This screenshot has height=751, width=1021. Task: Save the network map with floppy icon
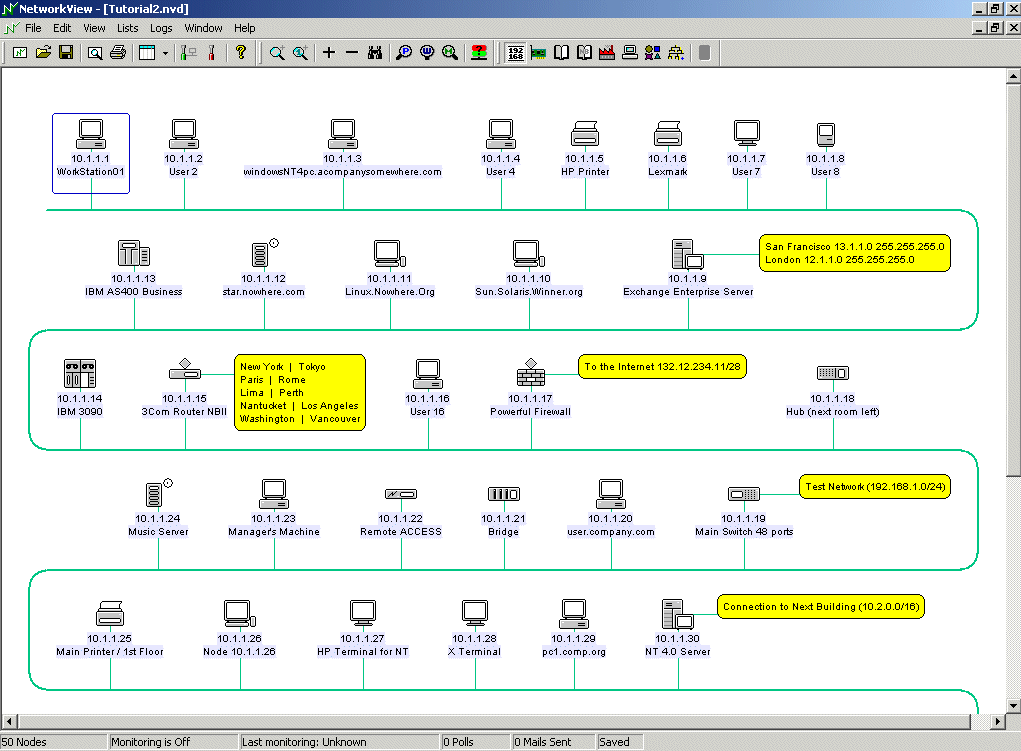click(65, 53)
